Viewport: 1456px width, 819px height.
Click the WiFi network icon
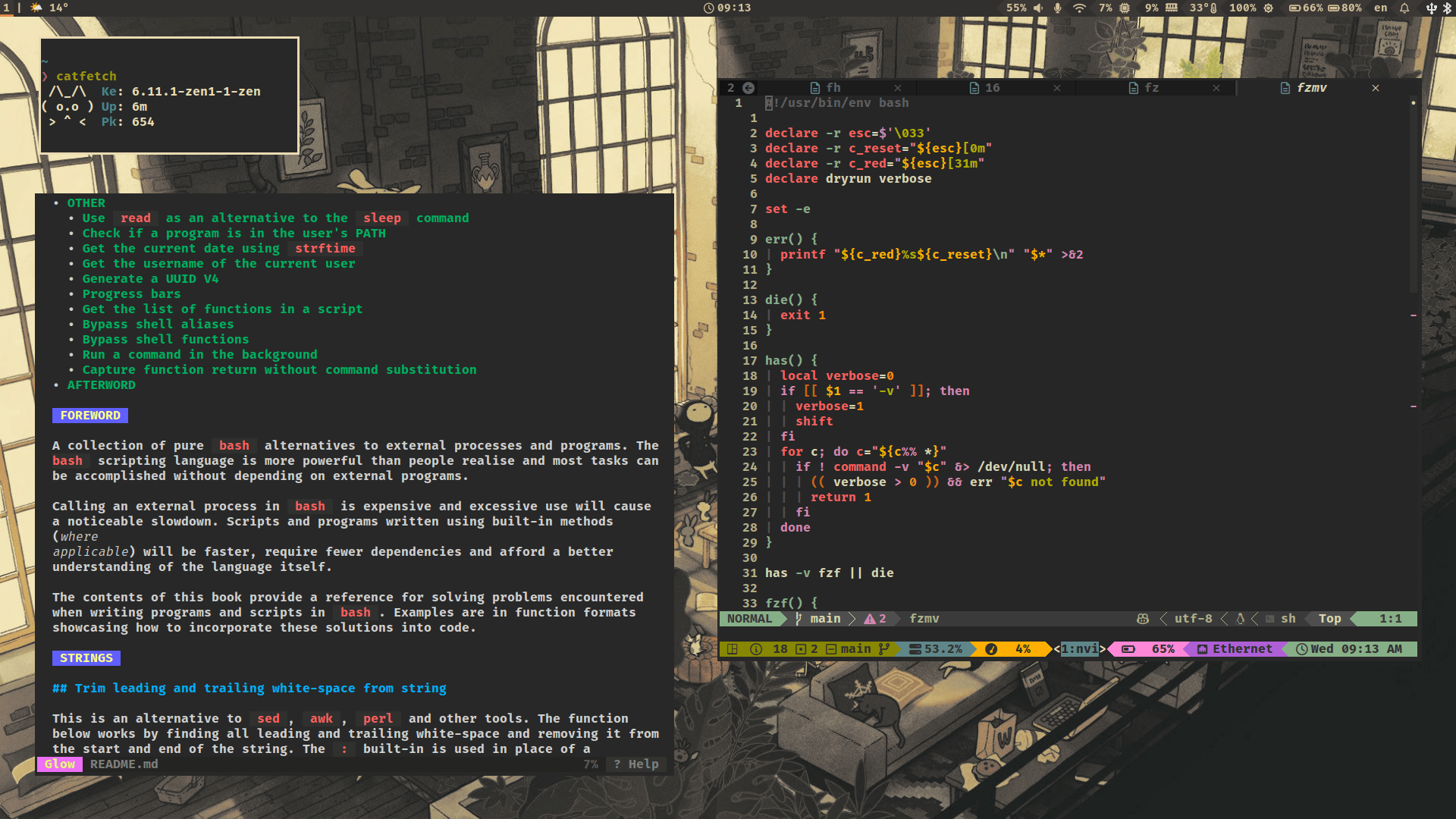coord(1079,8)
